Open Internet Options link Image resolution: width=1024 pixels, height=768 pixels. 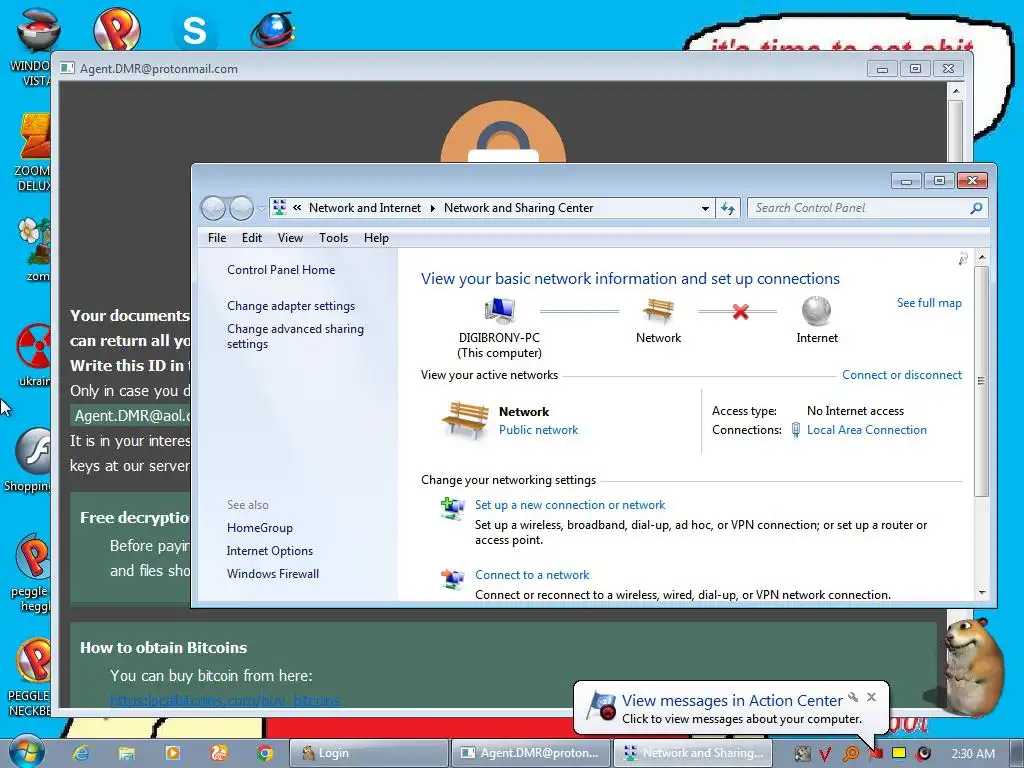coord(270,551)
